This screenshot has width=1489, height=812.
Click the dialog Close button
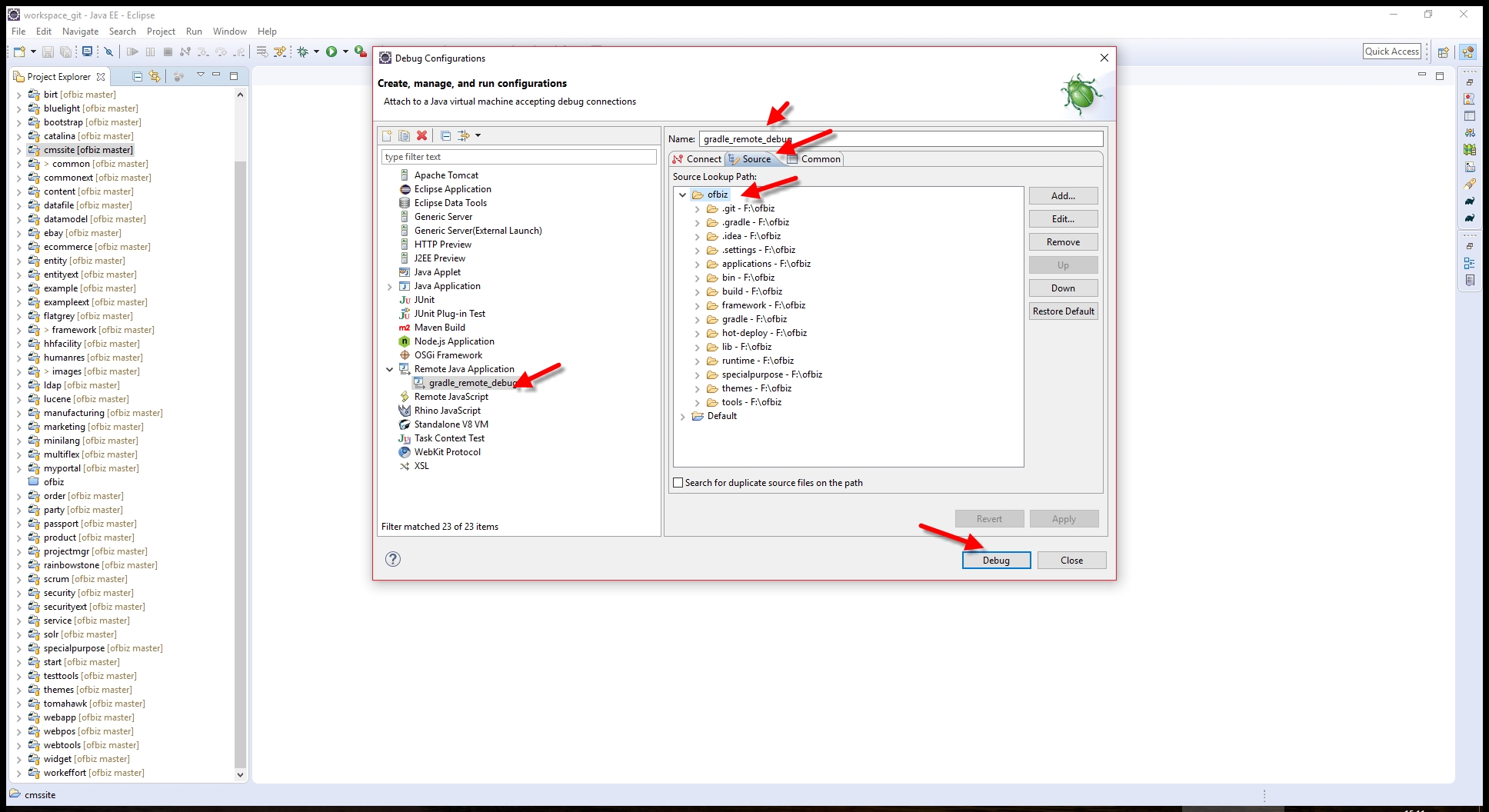tap(1071, 560)
